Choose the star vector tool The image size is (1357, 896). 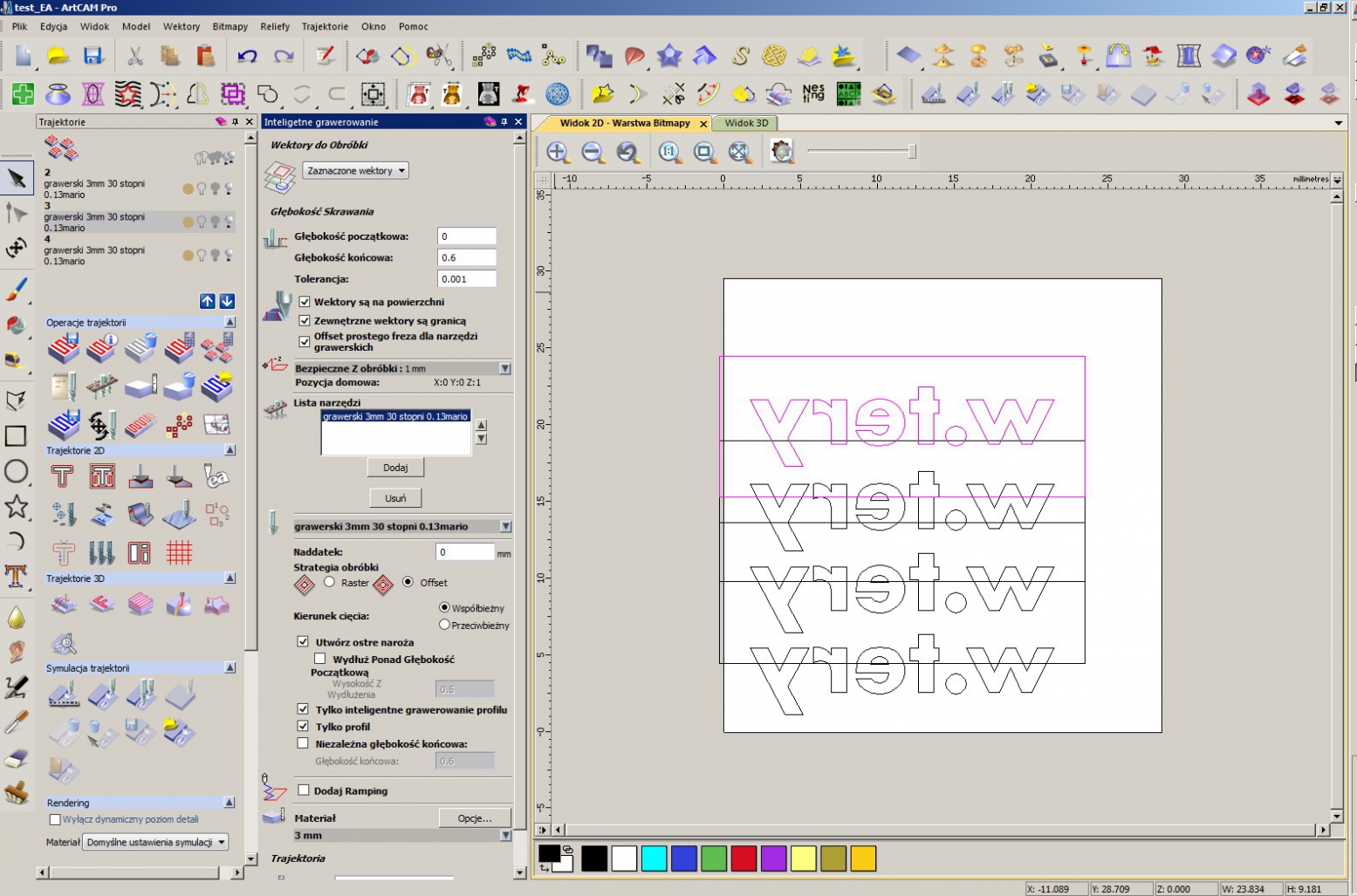pos(16,507)
